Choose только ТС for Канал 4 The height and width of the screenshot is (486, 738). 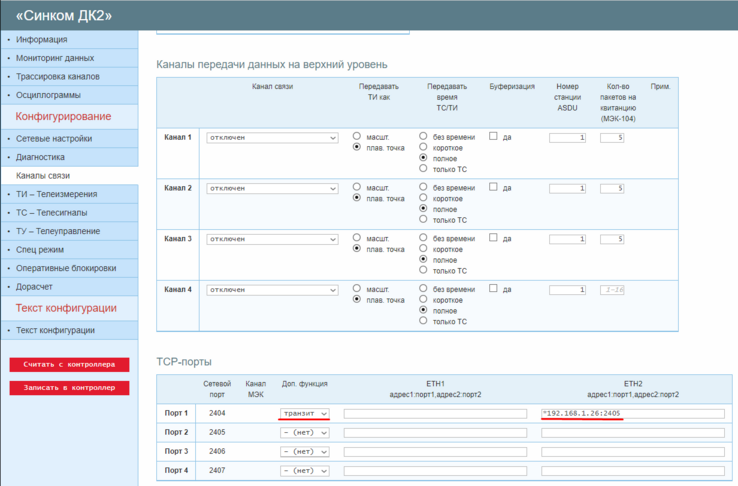point(423,321)
